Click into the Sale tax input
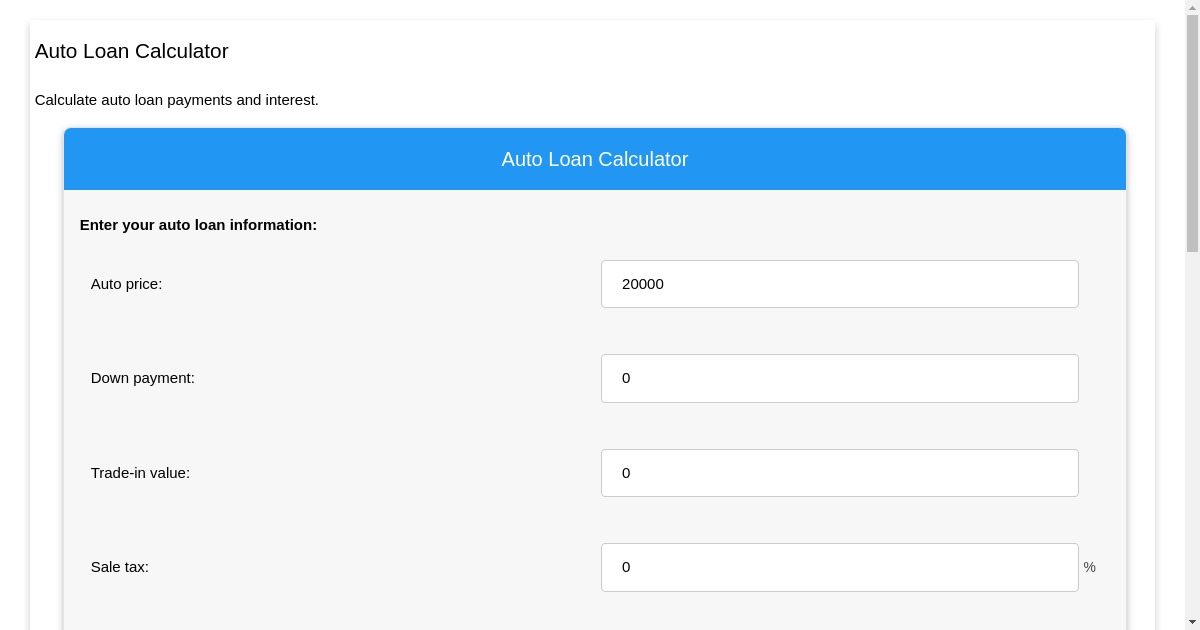The image size is (1200, 630). coord(839,567)
